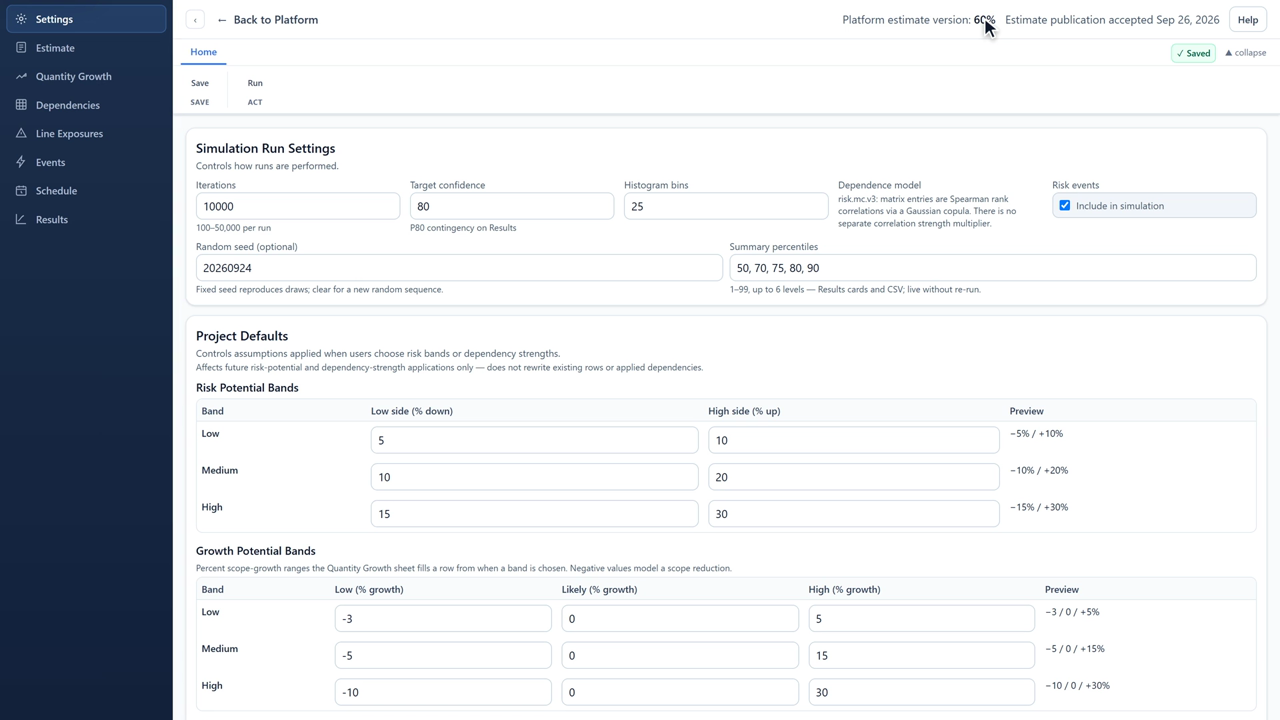1280x720 pixels.
Task: Click High risk band high side field
Action: (854, 514)
